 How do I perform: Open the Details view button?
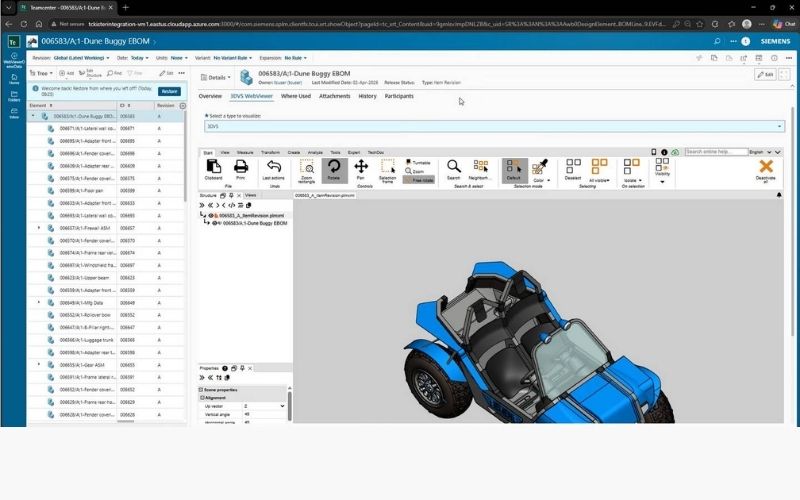pyautogui.click(x=215, y=78)
